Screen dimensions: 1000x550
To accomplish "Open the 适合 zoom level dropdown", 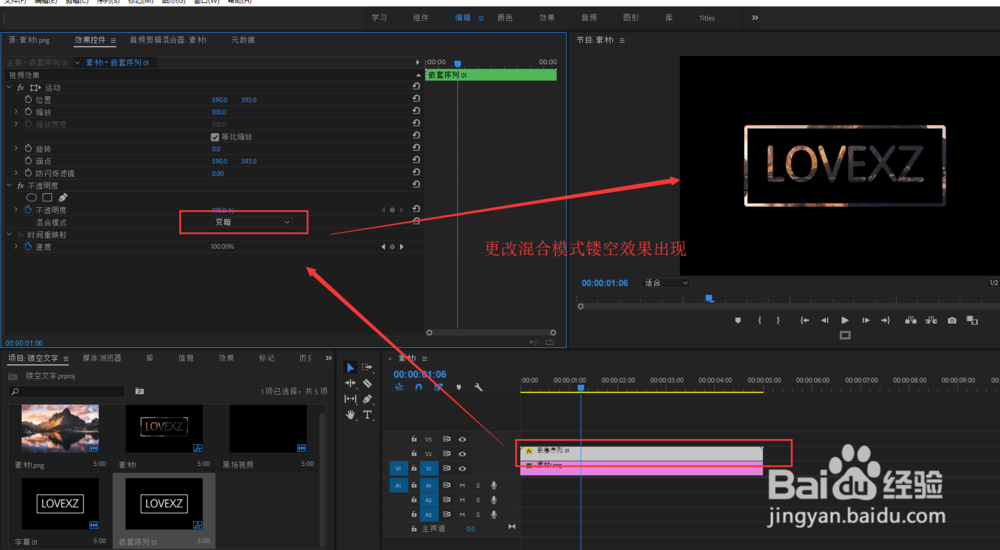I will tap(666, 283).
